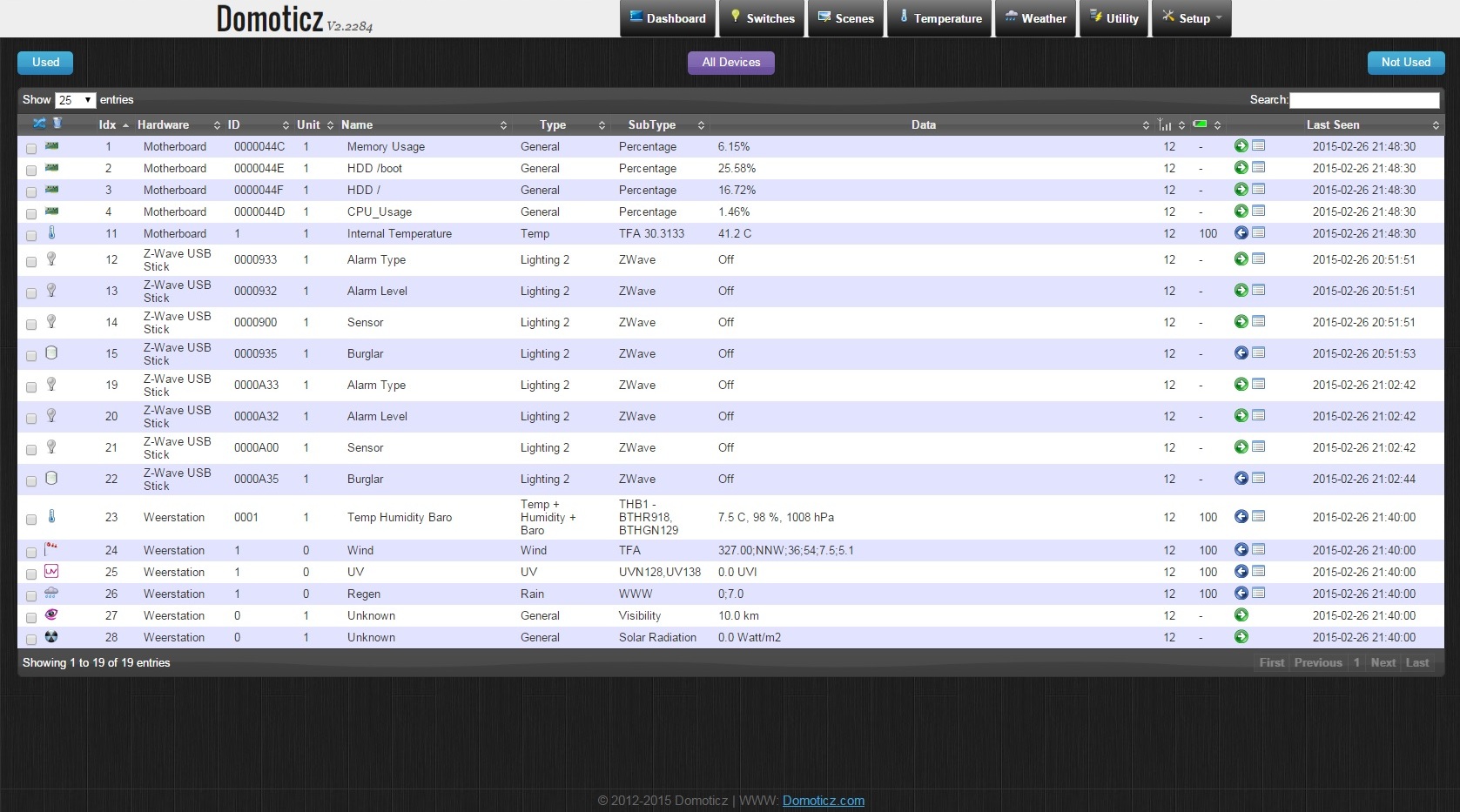
Task: Check the Wind row checkbox
Action: click(31, 553)
